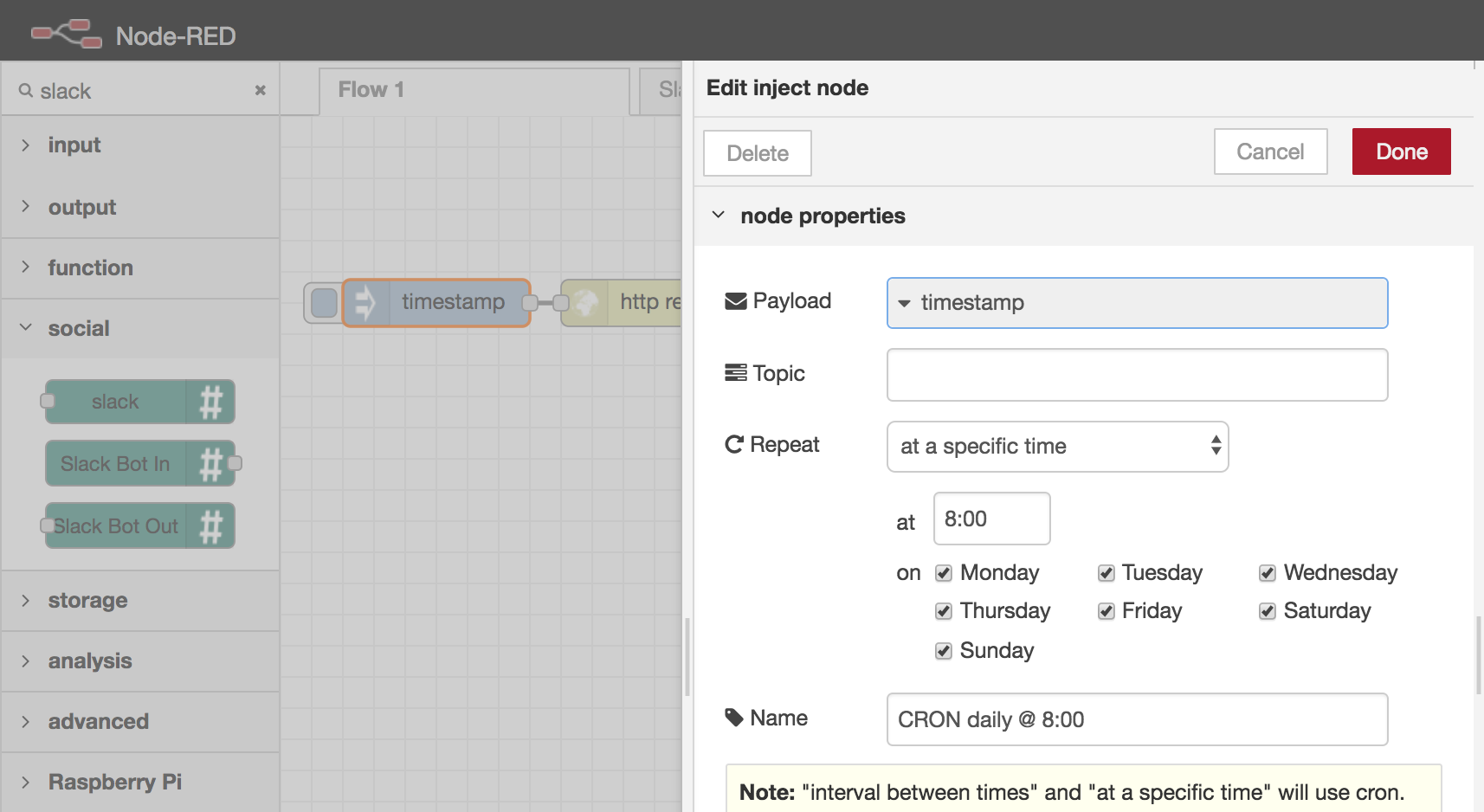
Task: Focus the Name field with CRON daily
Action: [1137, 719]
